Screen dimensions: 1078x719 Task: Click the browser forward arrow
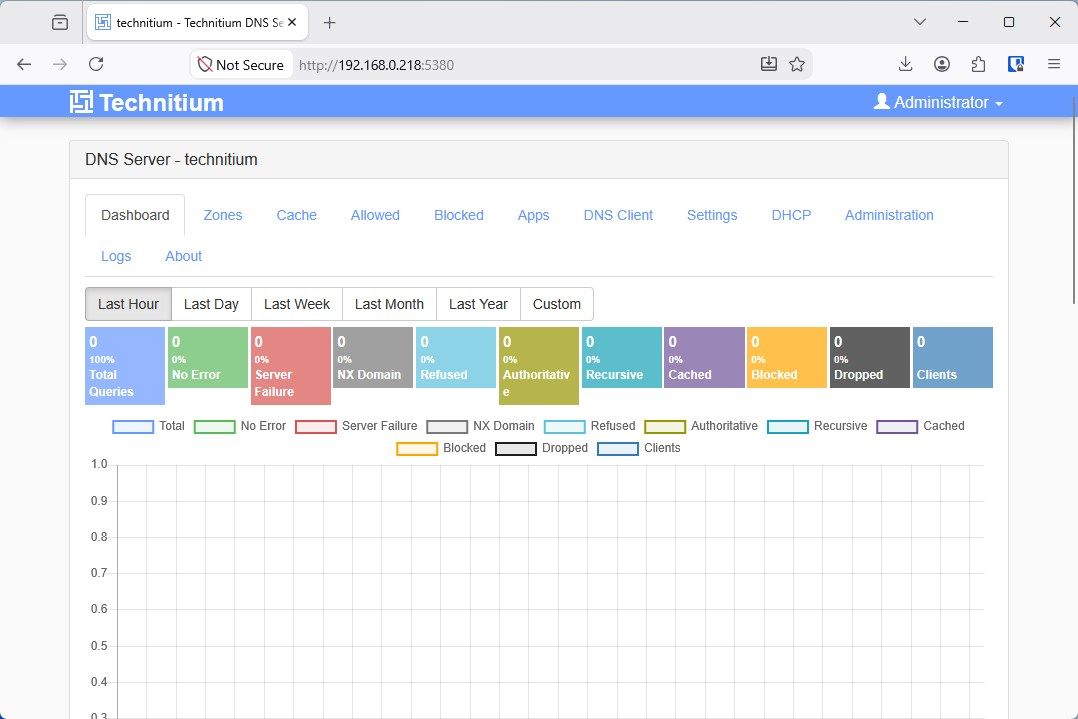click(x=60, y=65)
